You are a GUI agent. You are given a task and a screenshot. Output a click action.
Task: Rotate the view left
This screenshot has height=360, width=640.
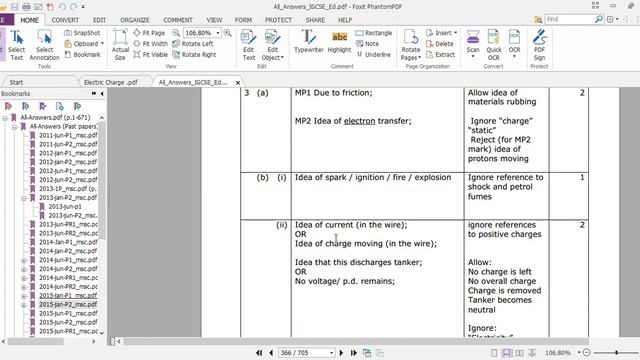coord(193,44)
